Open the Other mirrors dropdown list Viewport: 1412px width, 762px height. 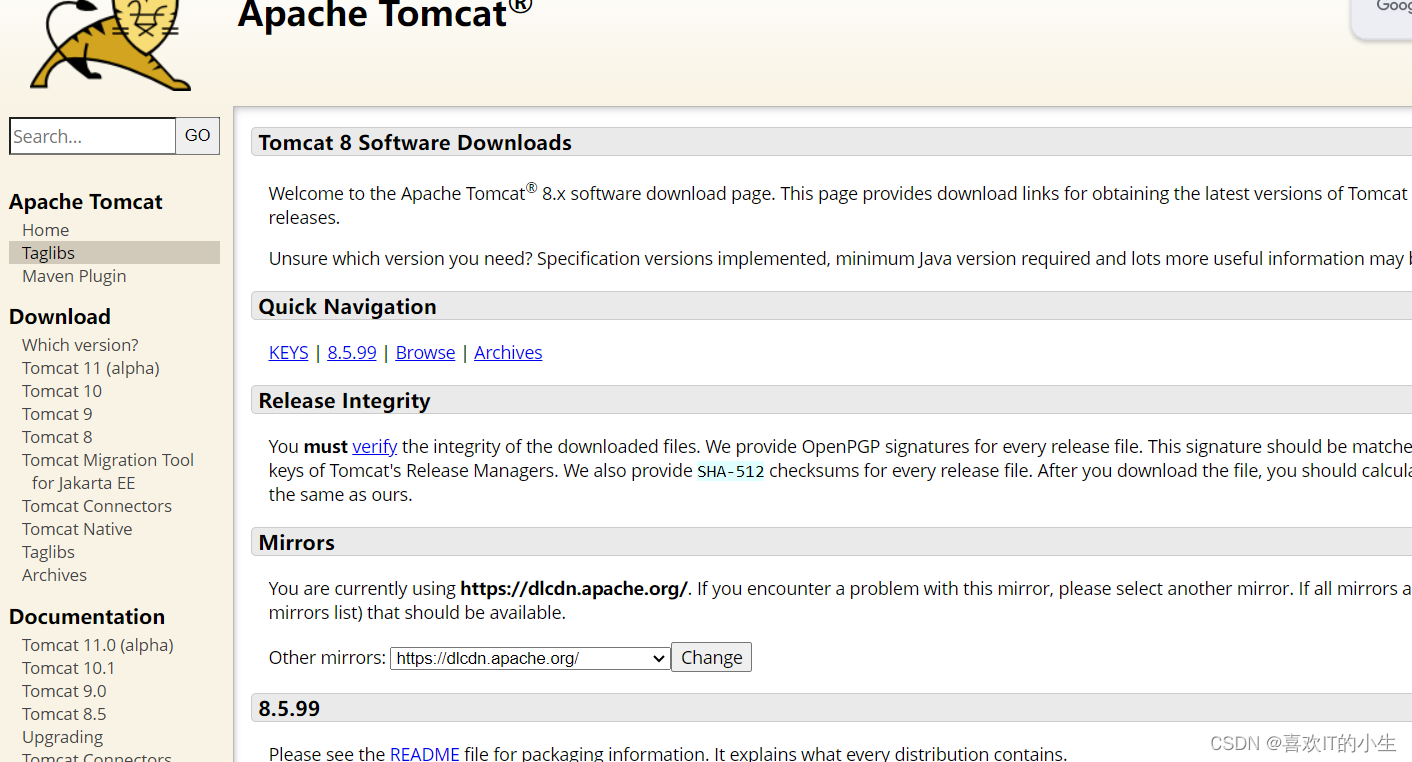[528, 658]
